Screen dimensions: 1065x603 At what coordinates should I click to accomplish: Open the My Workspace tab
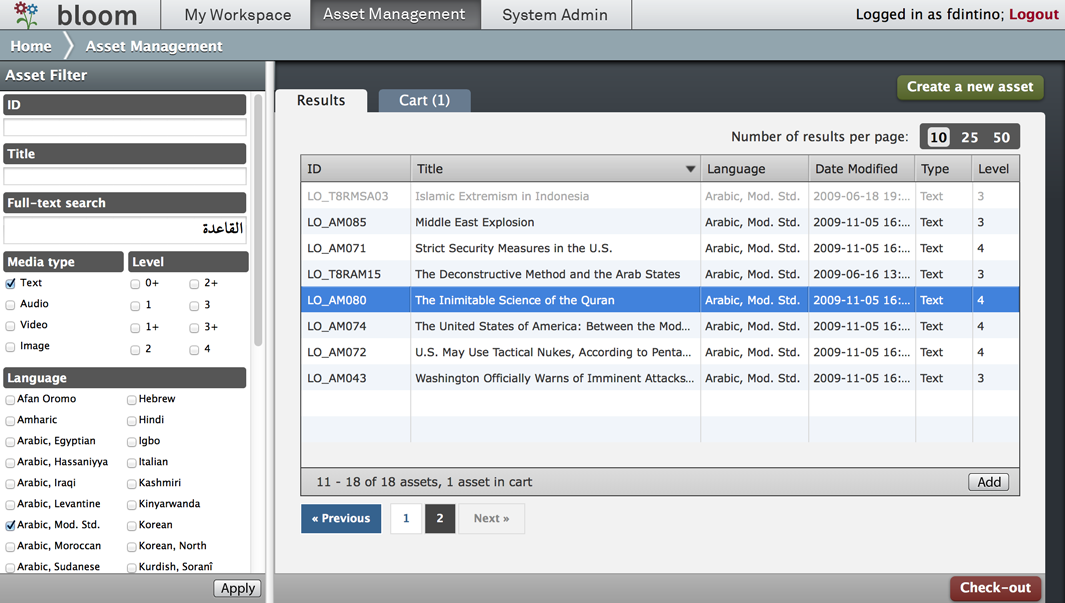(238, 15)
